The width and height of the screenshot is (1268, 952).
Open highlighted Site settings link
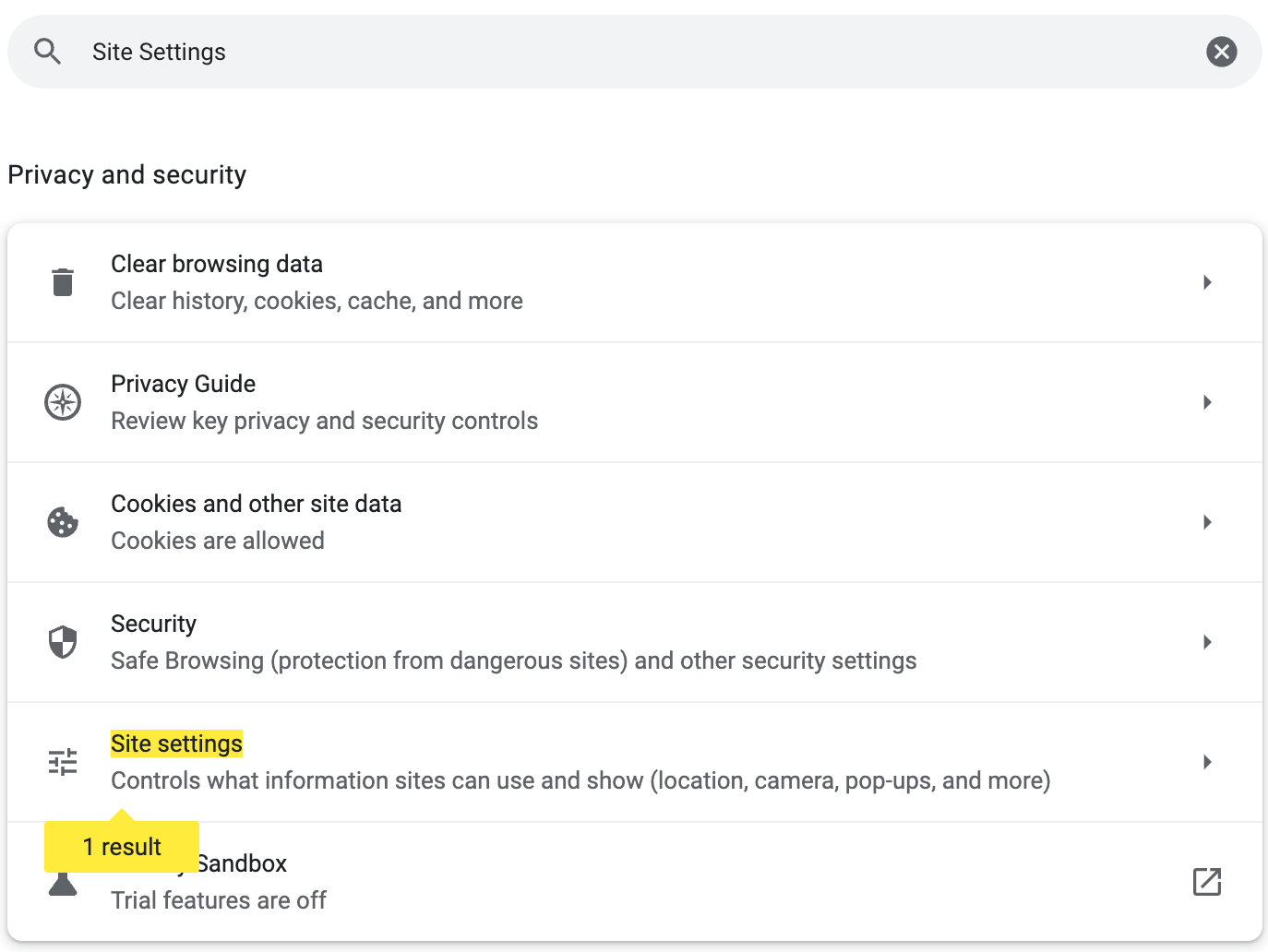(x=176, y=744)
